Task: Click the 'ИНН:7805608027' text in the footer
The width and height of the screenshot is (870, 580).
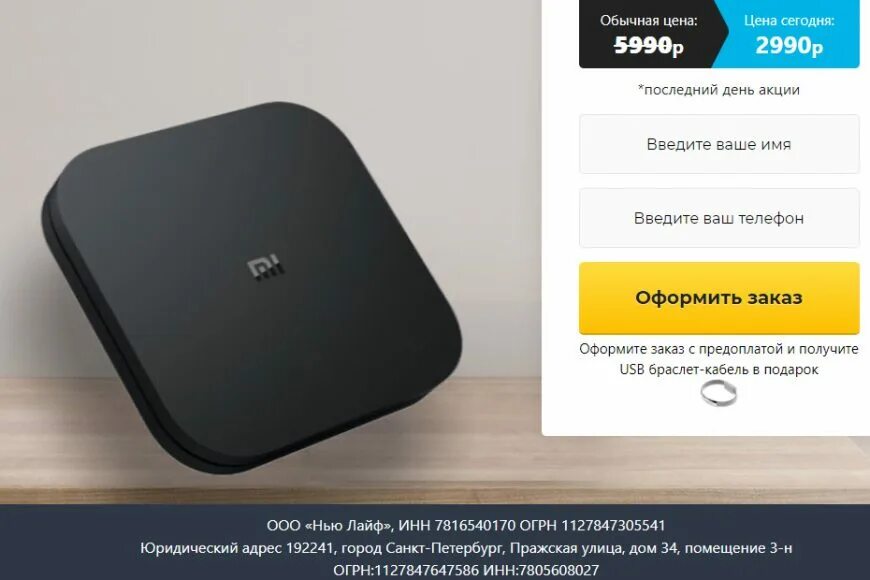Action: [x=541, y=570]
